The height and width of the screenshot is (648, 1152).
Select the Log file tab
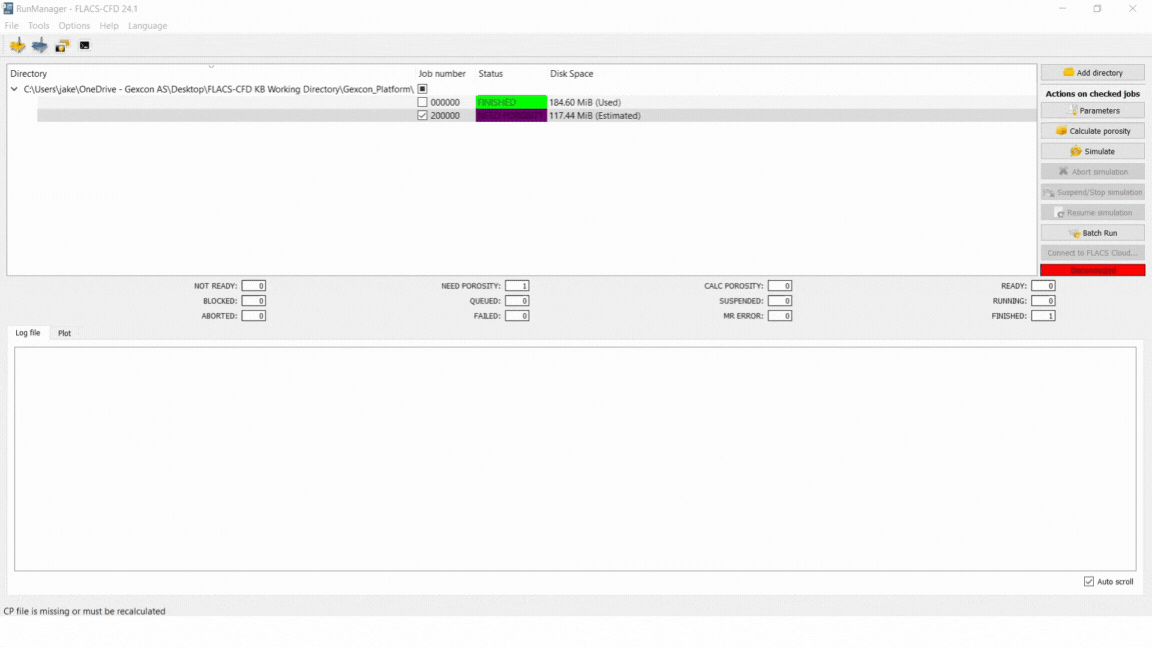pos(28,333)
